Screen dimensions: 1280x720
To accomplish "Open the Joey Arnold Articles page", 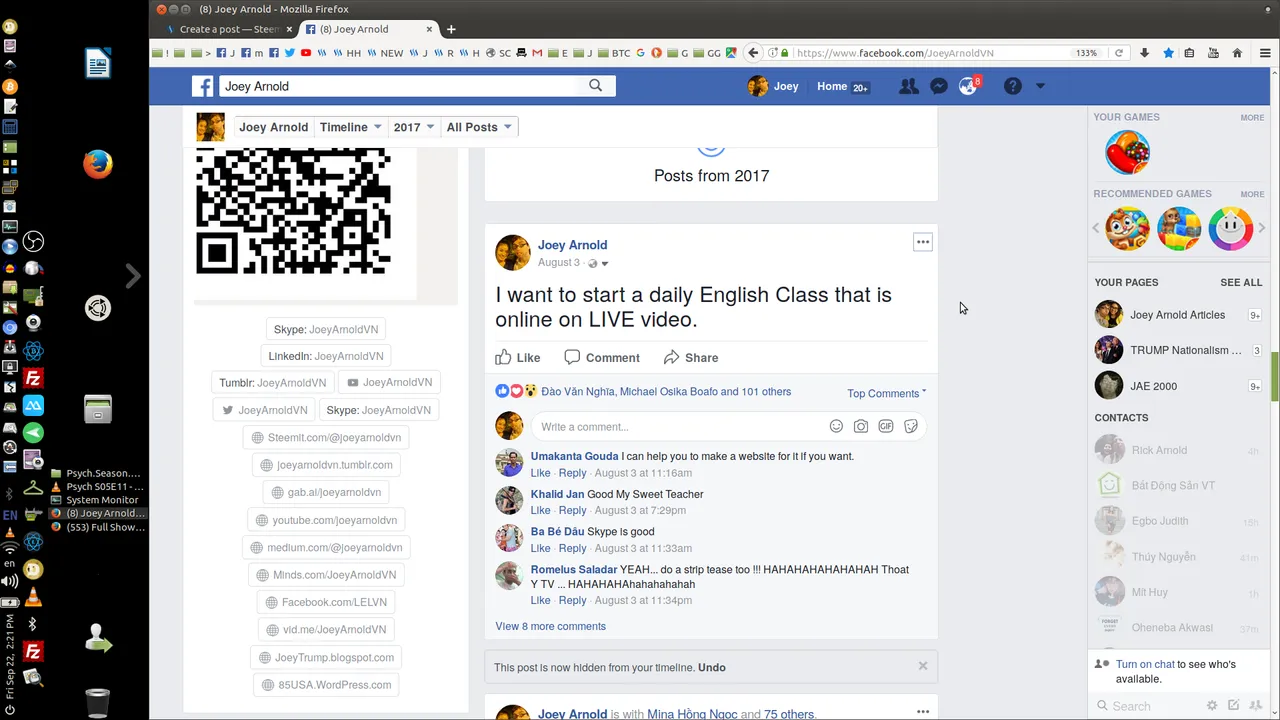I will point(1177,314).
